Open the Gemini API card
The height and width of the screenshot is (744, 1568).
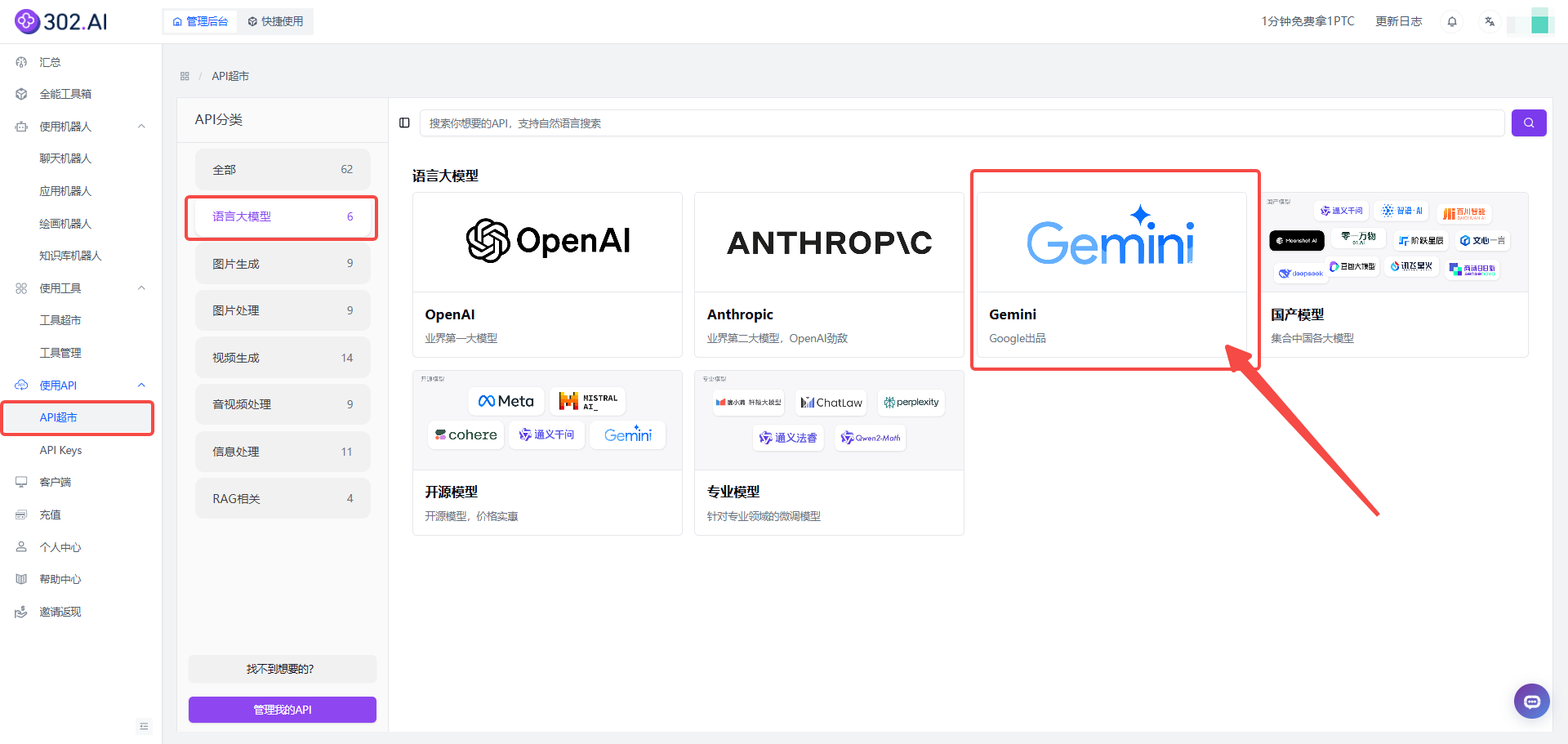click(1111, 275)
